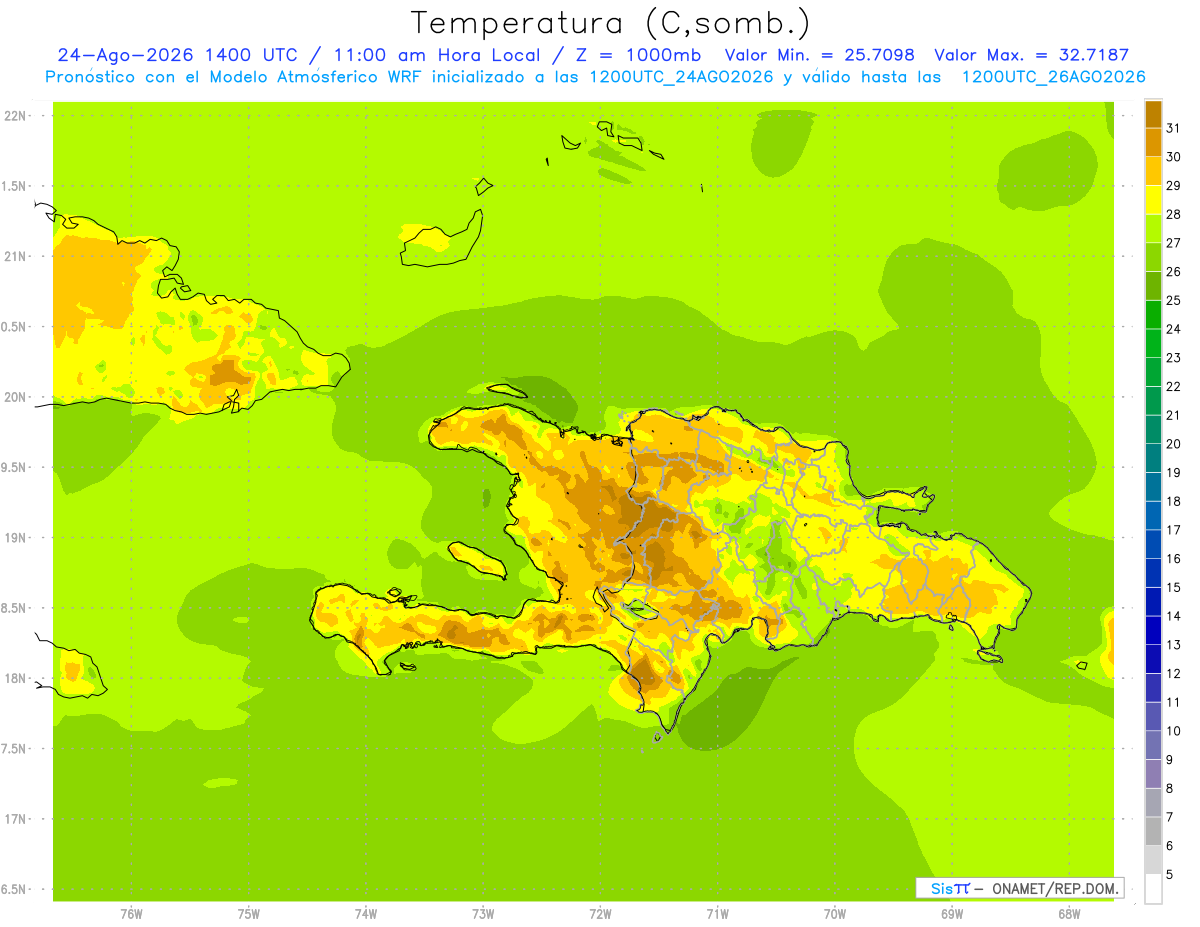Select 'Valor Max. = 32.7187' text

(x=1032, y=56)
